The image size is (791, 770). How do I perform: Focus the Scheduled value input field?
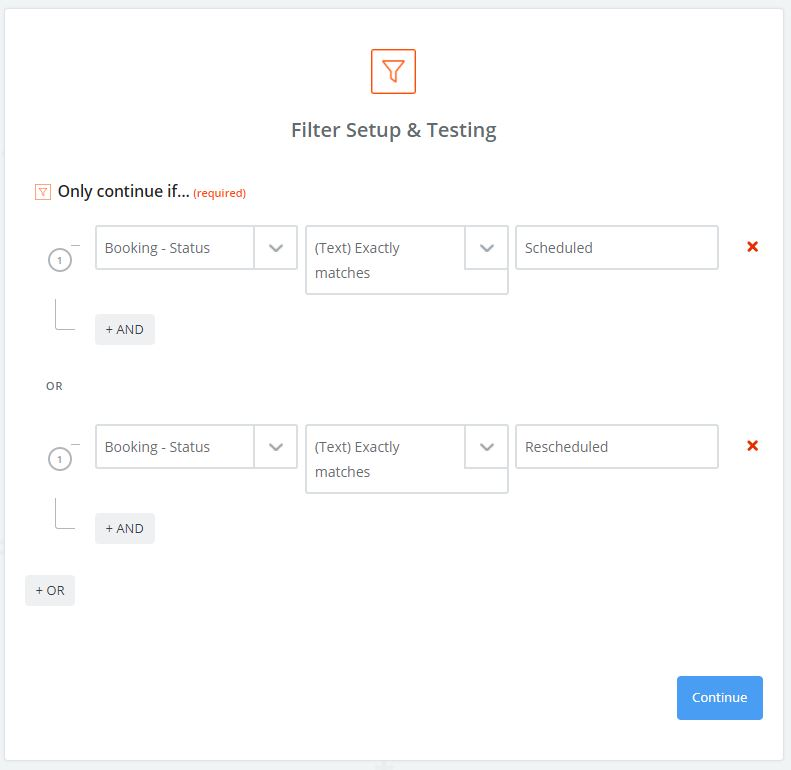click(616, 248)
